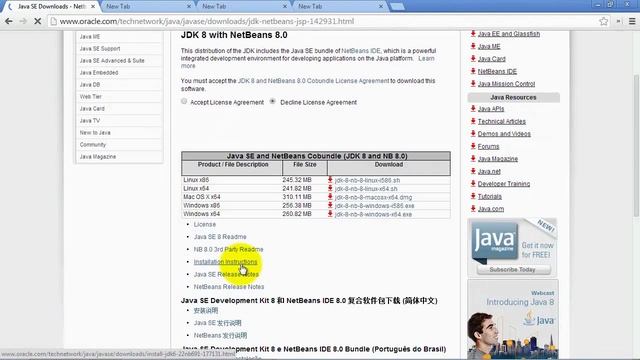Open the Java.net sidebar link

[x=489, y=171]
